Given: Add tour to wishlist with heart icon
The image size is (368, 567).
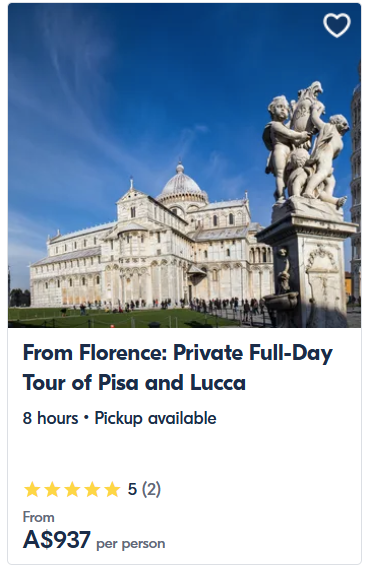Looking at the screenshot, I should [337, 25].
